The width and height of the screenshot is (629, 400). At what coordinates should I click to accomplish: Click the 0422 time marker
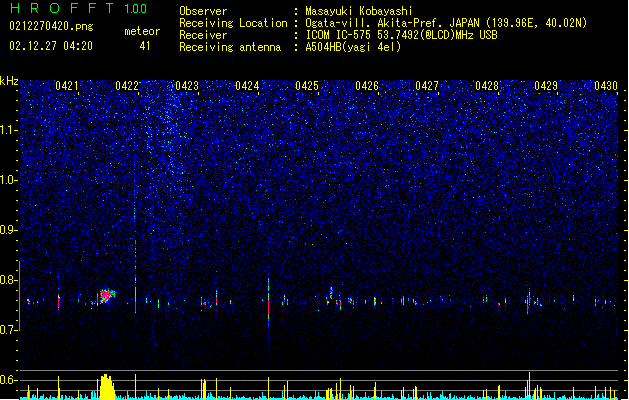(127, 86)
